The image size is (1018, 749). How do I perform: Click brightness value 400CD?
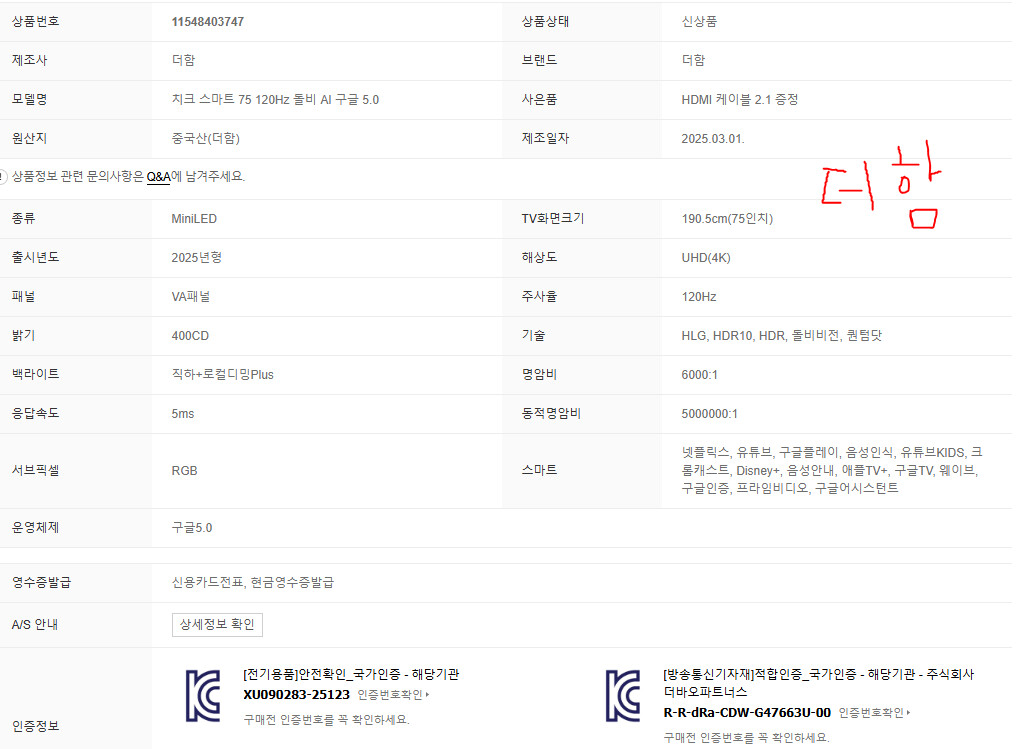pyautogui.click(x=190, y=336)
